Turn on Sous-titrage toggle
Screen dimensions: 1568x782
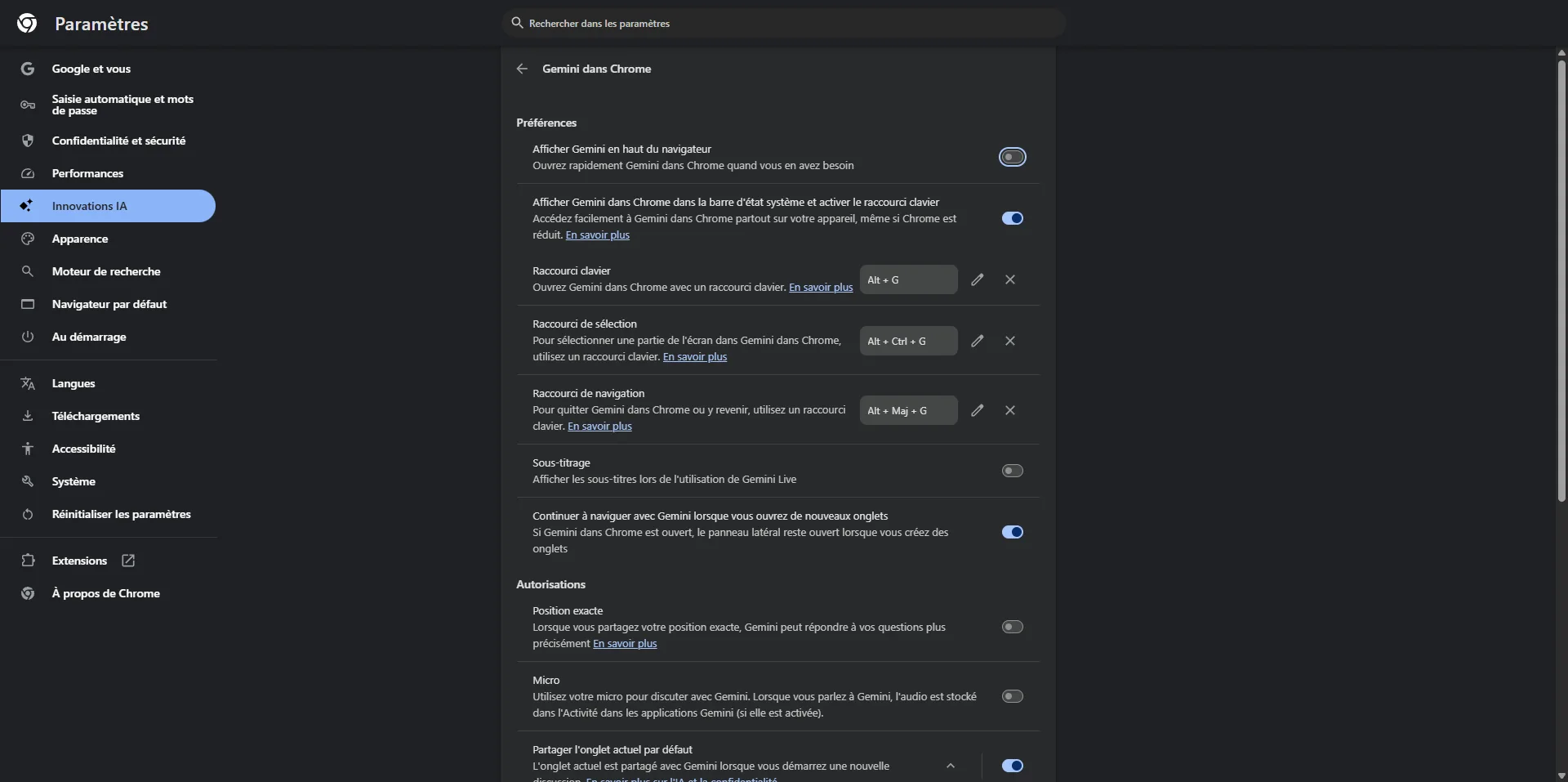tap(1013, 471)
